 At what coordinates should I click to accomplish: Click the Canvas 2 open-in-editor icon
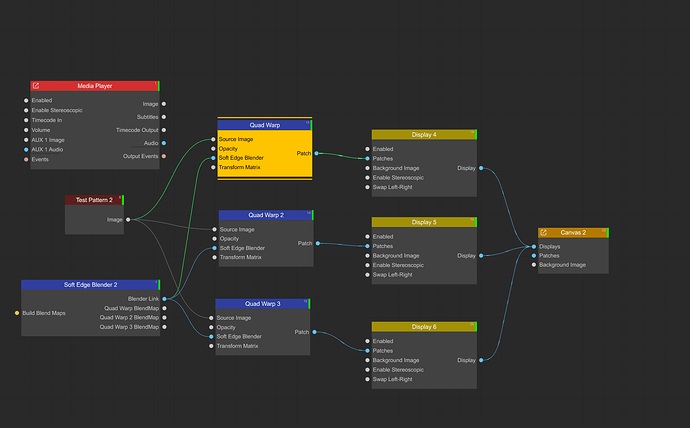544,232
